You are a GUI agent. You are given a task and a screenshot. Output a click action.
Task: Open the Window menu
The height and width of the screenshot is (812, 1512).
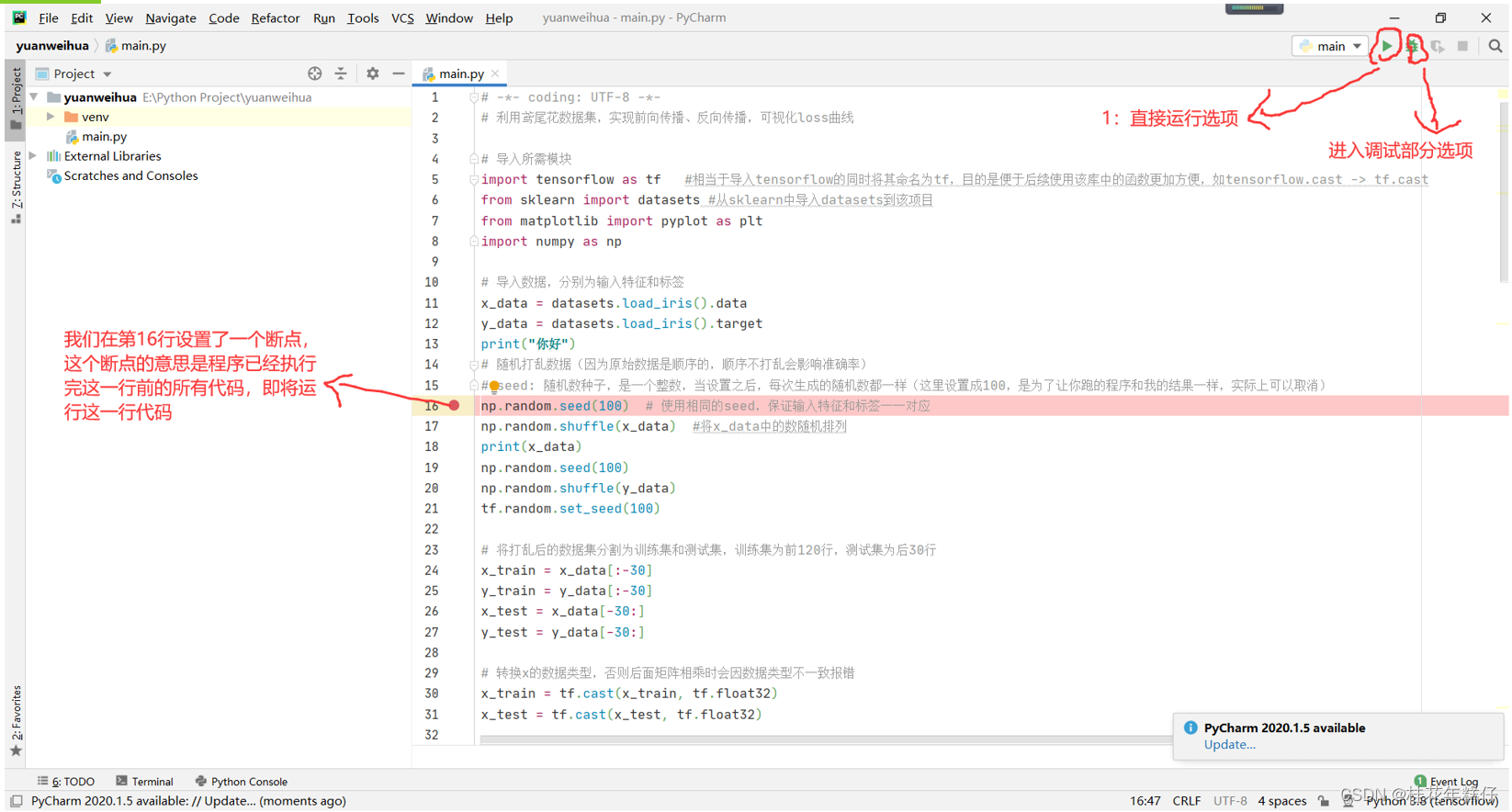pos(449,18)
